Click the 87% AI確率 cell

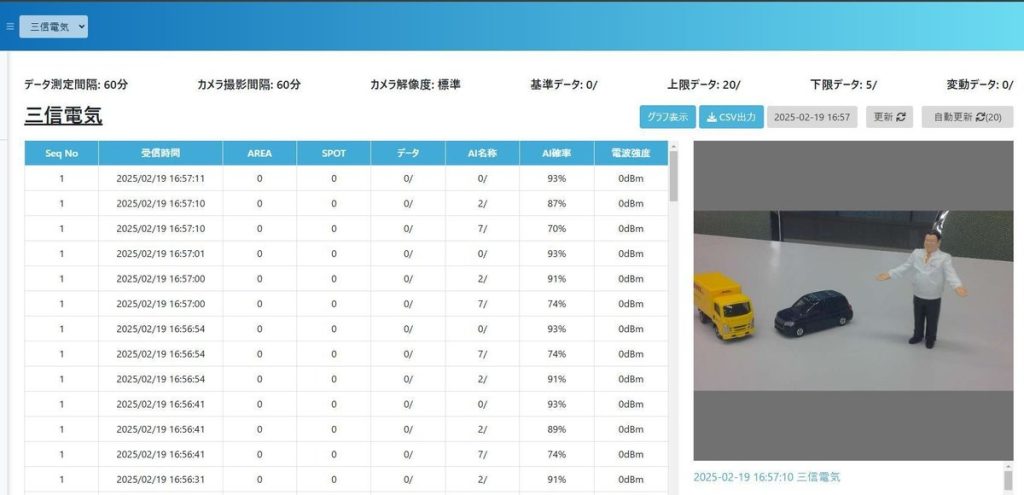tap(557, 204)
